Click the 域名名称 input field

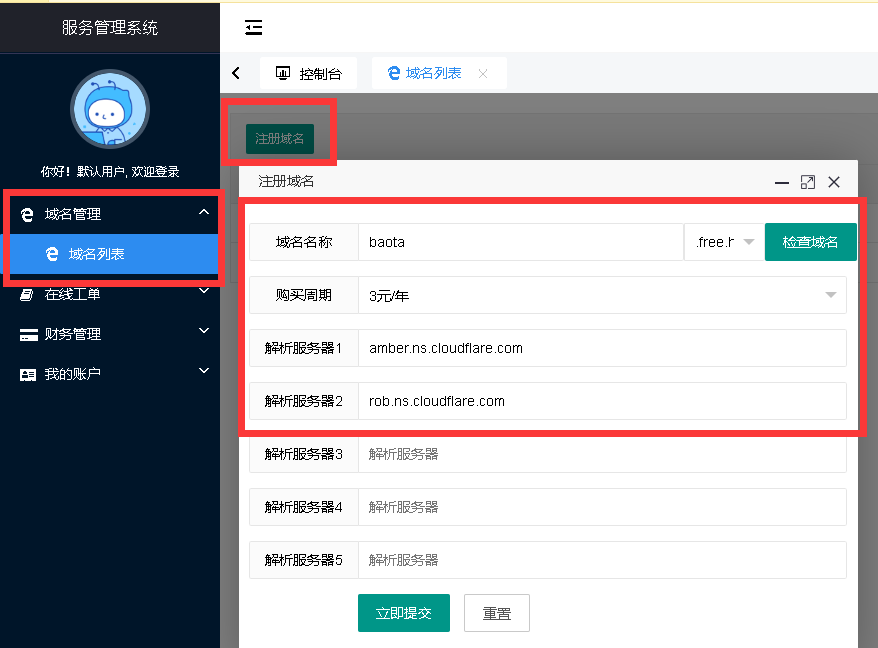point(520,242)
